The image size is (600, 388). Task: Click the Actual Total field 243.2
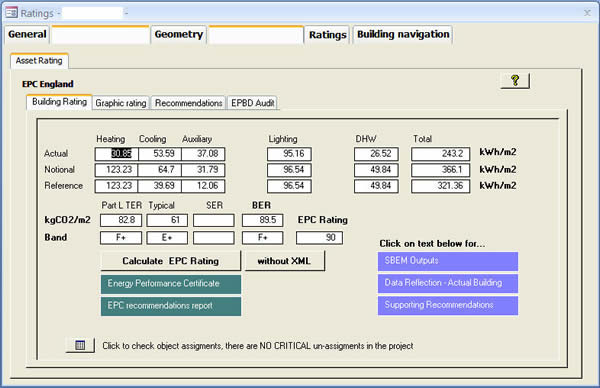click(440, 154)
